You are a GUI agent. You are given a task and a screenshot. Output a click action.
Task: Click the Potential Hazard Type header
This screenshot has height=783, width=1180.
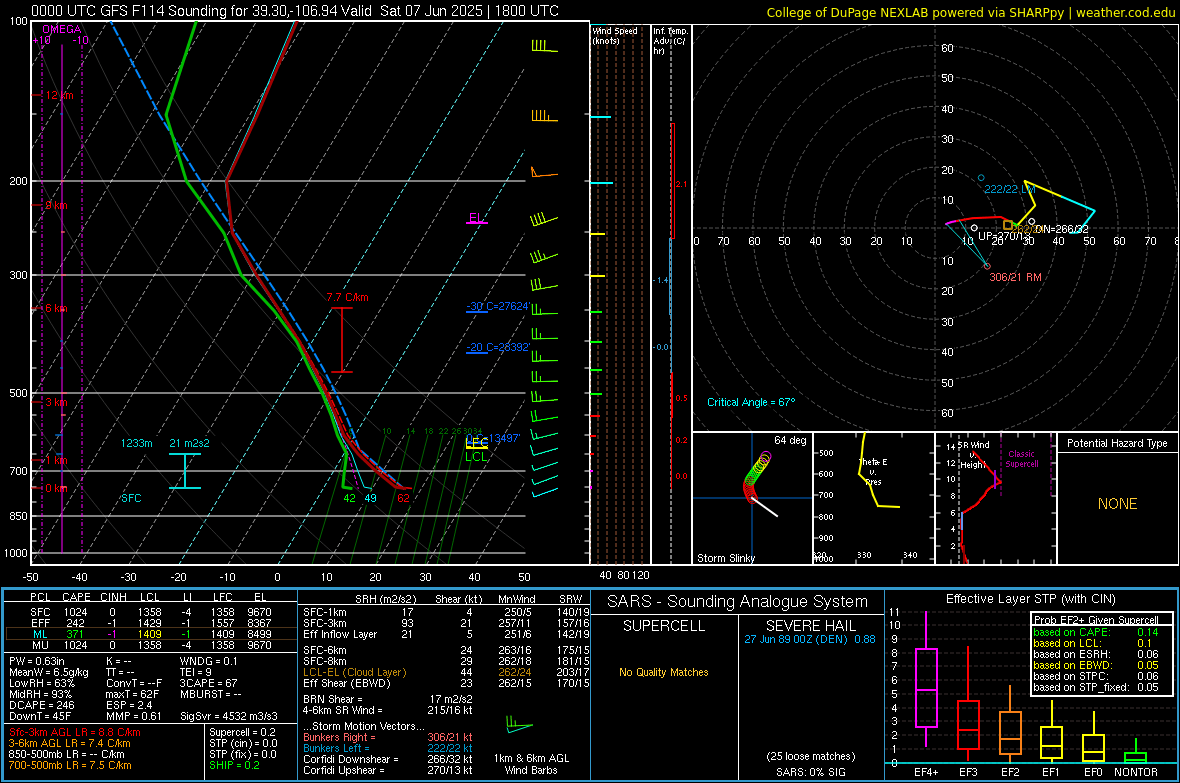coord(1118,443)
